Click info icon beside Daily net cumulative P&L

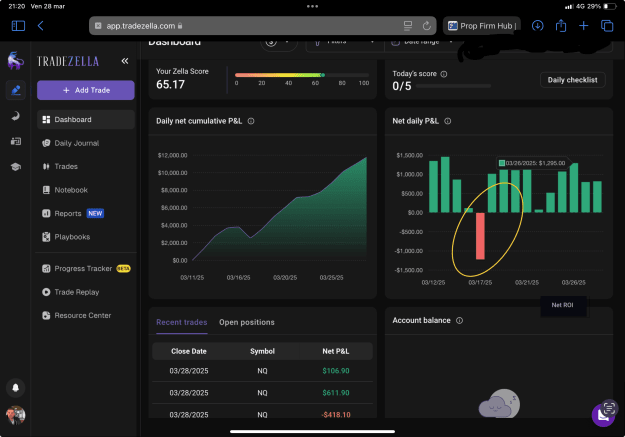point(251,121)
